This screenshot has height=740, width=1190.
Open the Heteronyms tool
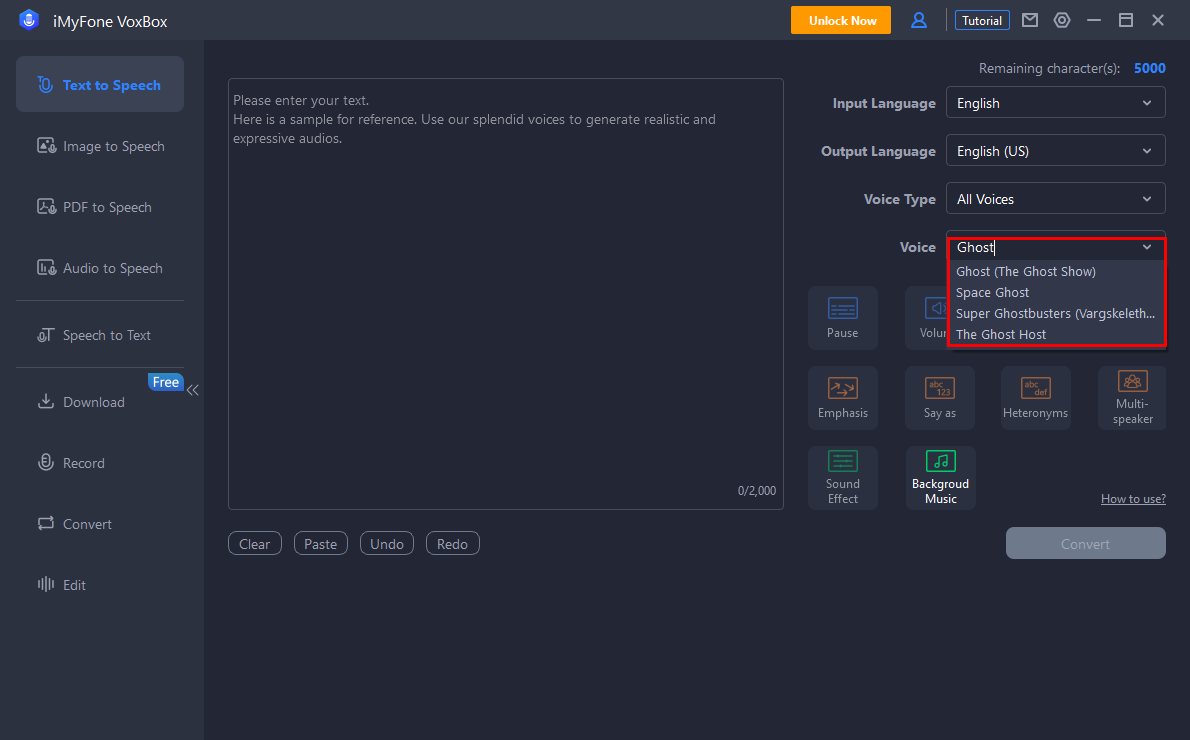(x=1035, y=398)
